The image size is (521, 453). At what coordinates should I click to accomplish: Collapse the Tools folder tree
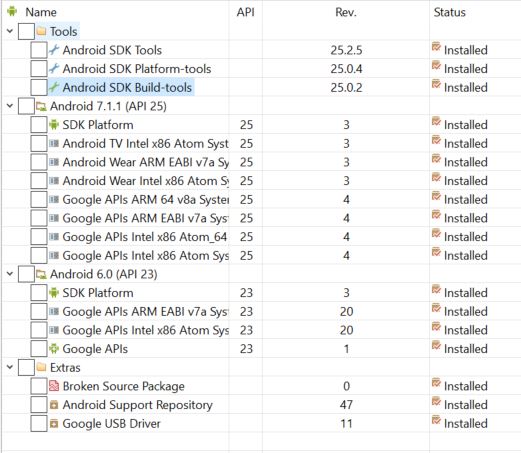tap(10, 31)
